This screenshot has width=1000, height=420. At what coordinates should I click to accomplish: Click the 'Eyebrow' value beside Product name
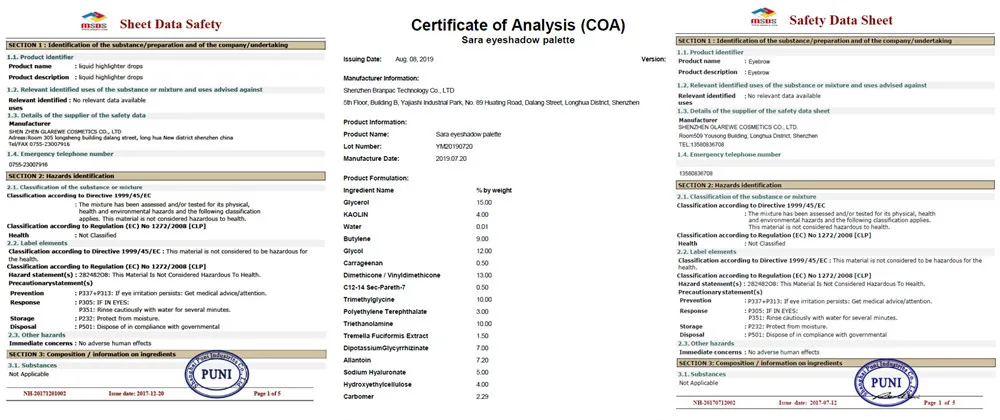tap(759, 61)
